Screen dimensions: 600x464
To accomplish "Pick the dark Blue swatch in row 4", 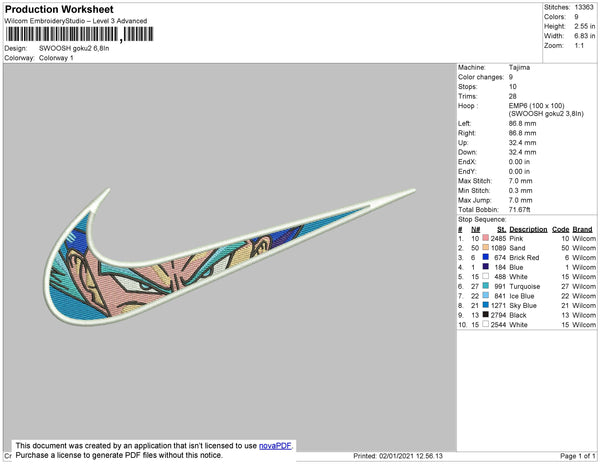I will point(486,267).
